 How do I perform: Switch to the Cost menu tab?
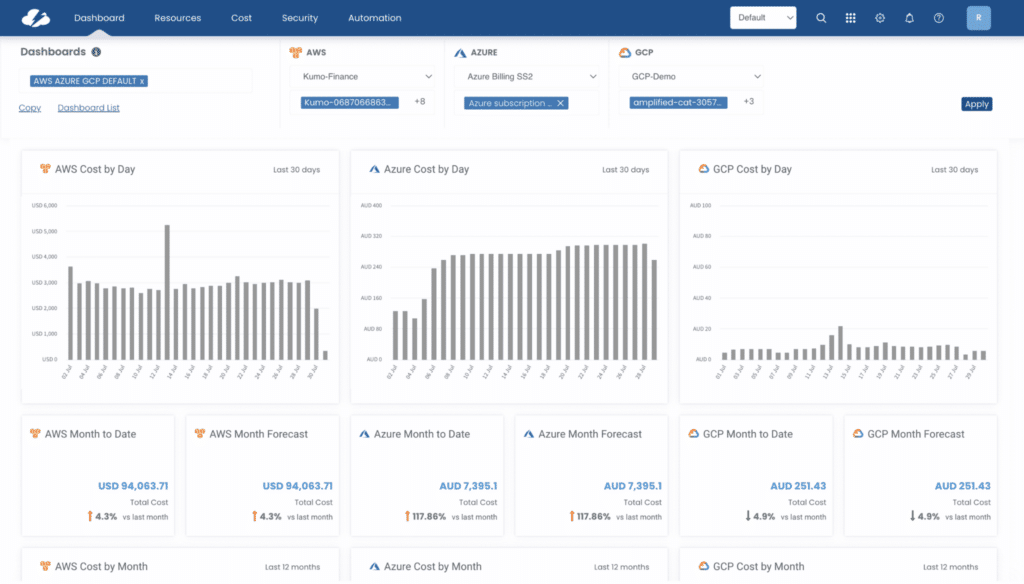(241, 17)
